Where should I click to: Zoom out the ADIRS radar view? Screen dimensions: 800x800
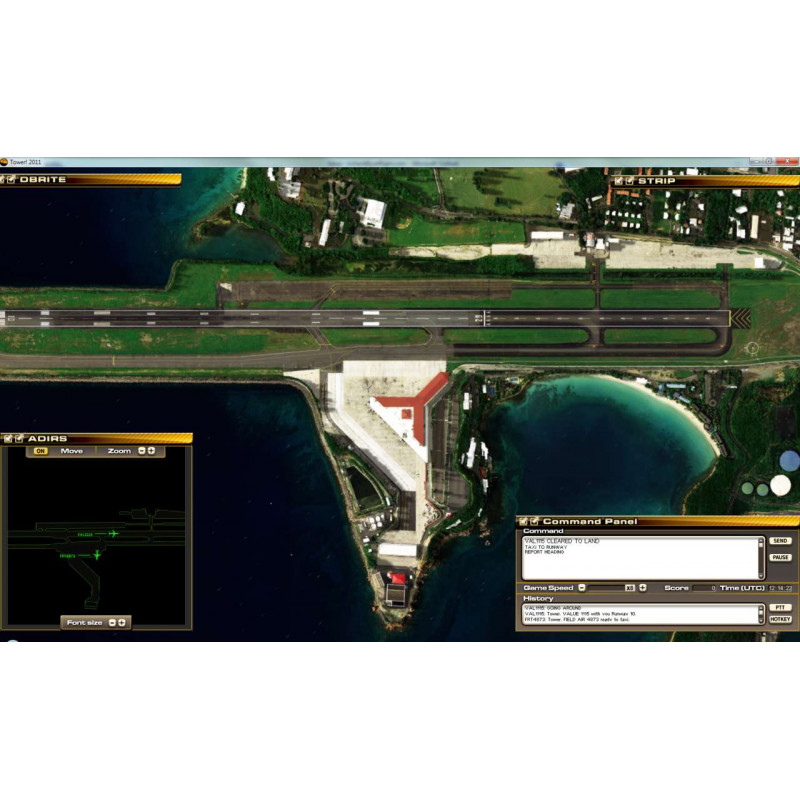142,451
